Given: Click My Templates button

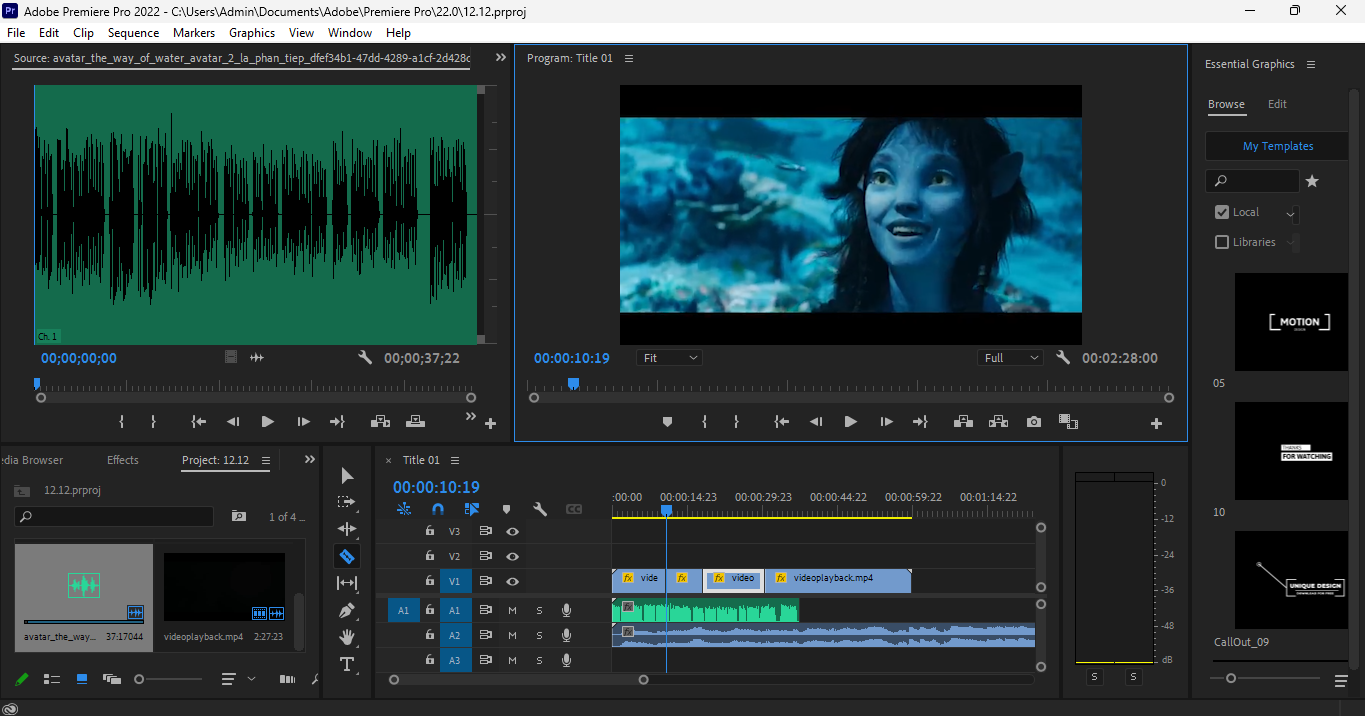Looking at the screenshot, I should 1277,146.
